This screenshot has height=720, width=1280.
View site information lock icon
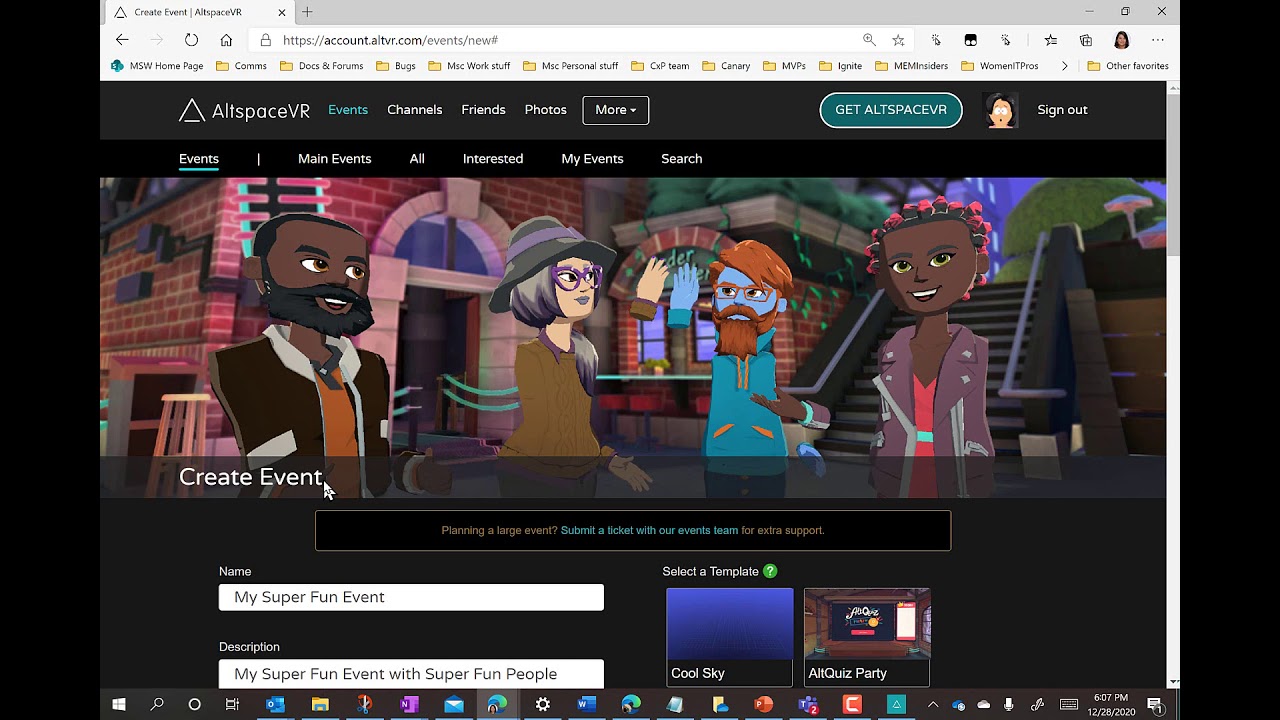pyautogui.click(x=265, y=40)
